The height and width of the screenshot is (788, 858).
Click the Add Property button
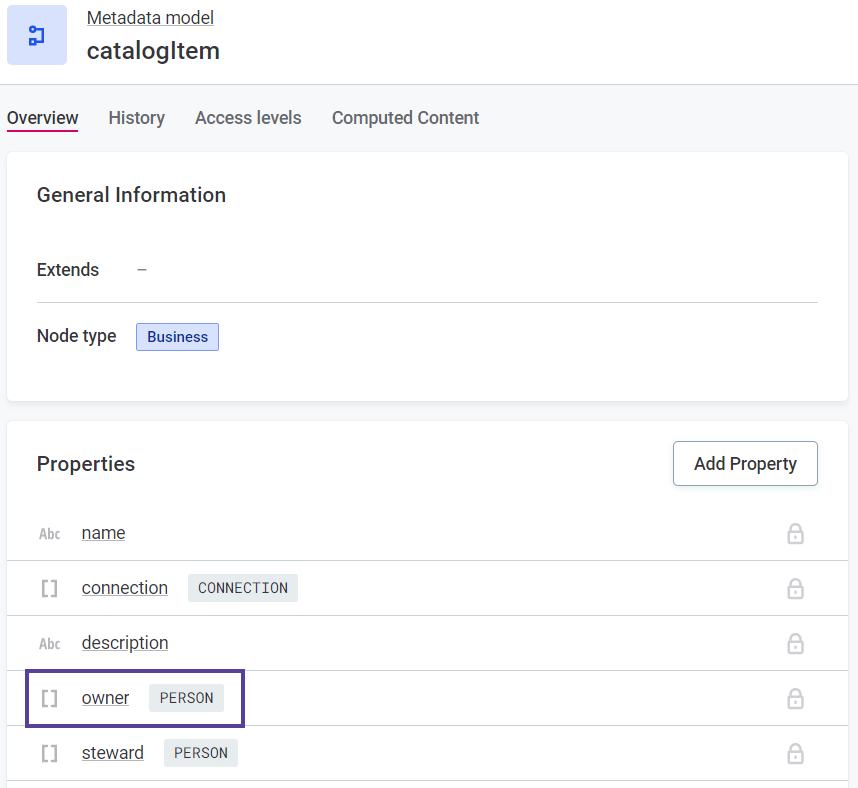745,463
